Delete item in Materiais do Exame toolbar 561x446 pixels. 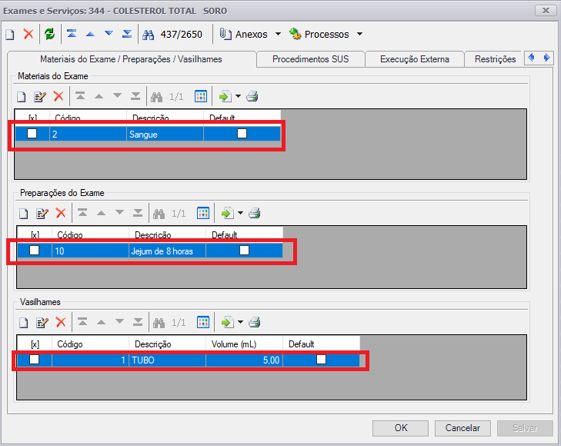coord(58,96)
